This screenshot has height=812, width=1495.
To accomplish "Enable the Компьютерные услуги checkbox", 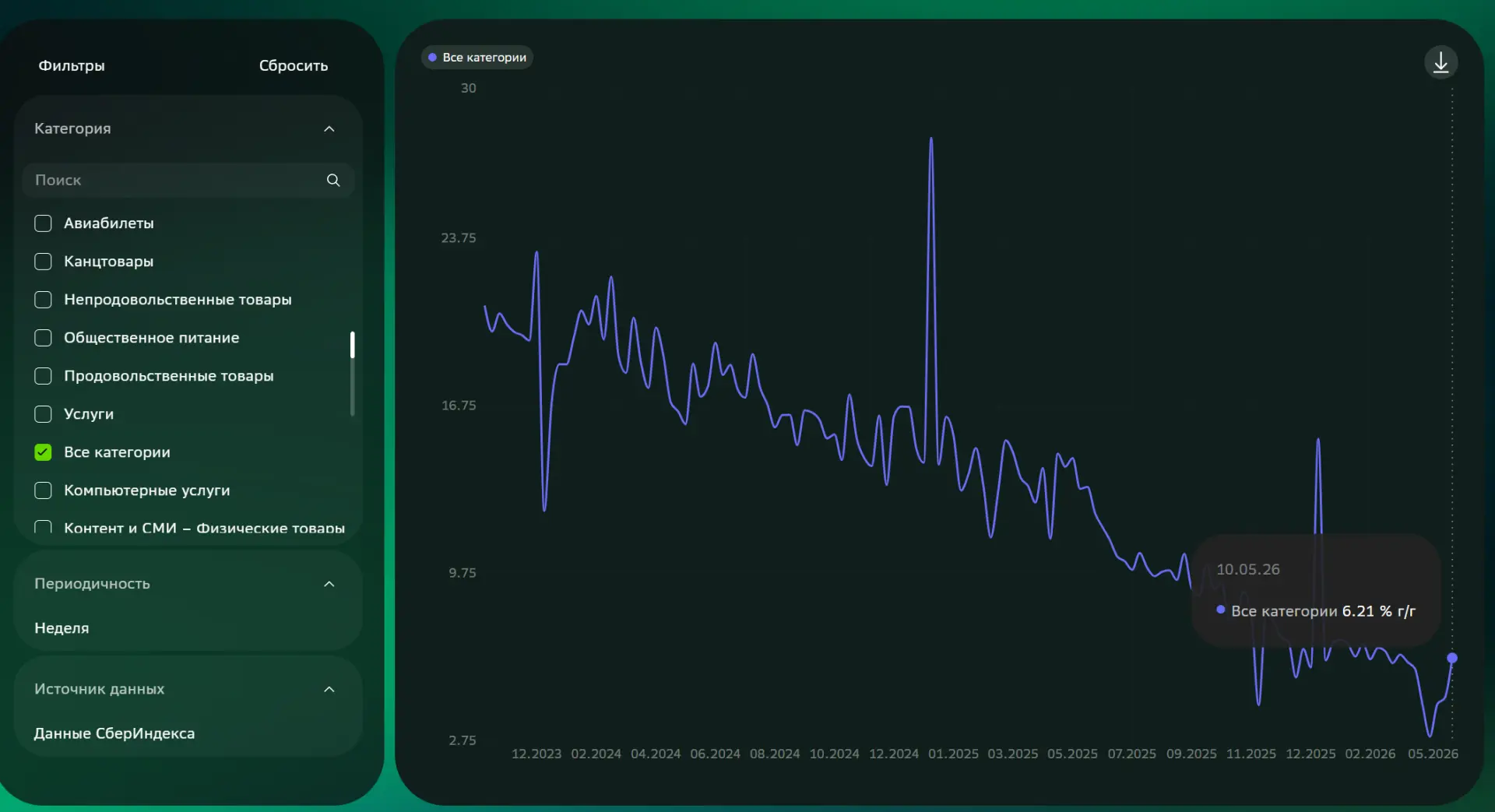I will click(44, 490).
